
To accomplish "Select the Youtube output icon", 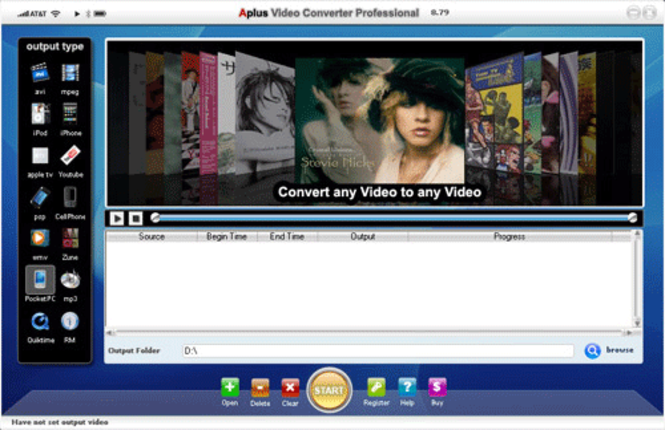I will (x=70, y=156).
